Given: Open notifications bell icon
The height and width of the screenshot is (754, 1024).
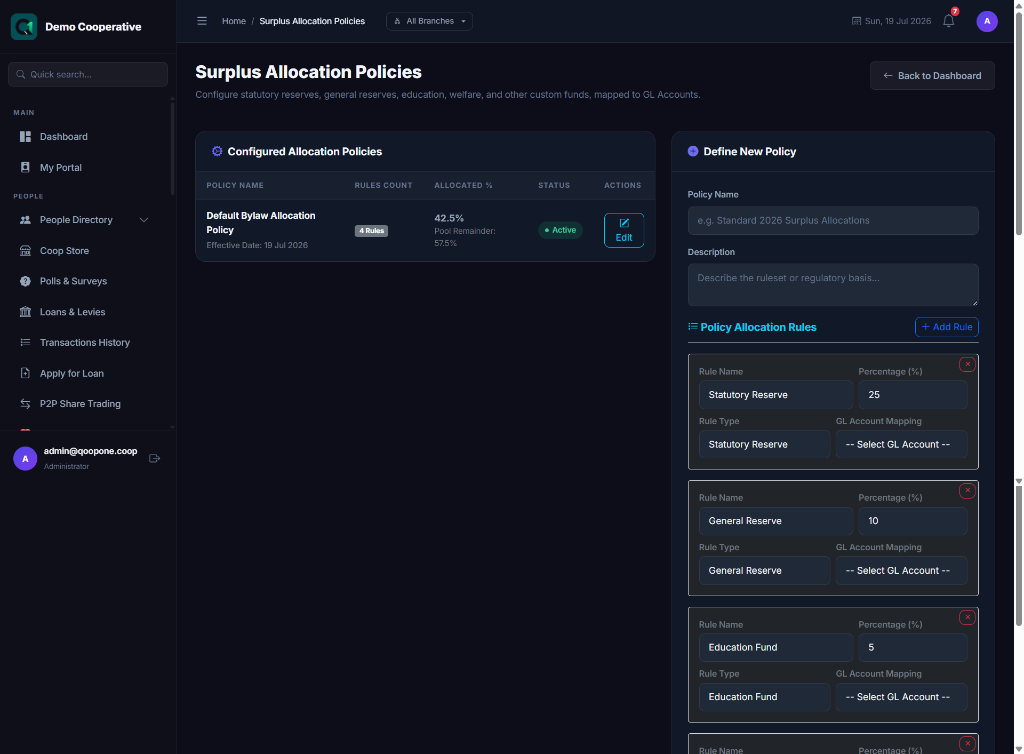Looking at the screenshot, I should [949, 21].
